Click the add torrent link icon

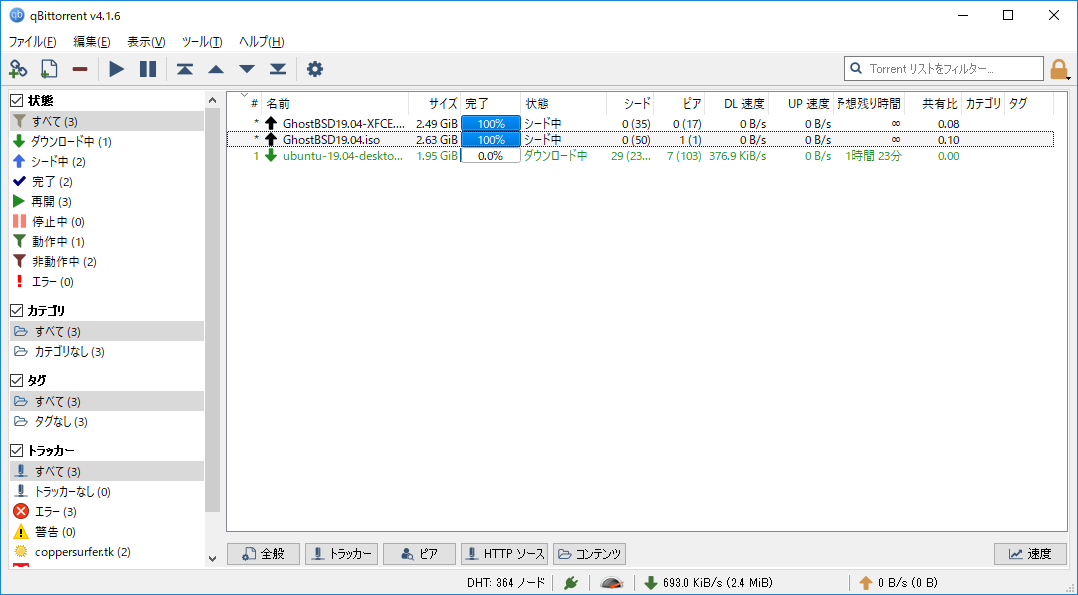[x=18, y=69]
